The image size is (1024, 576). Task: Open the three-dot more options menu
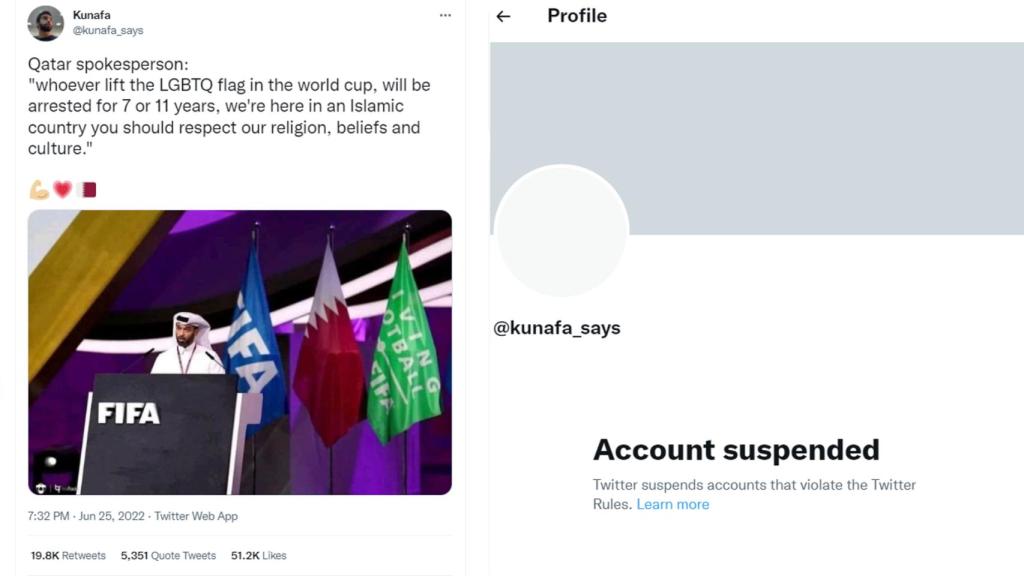[x=445, y=16]
